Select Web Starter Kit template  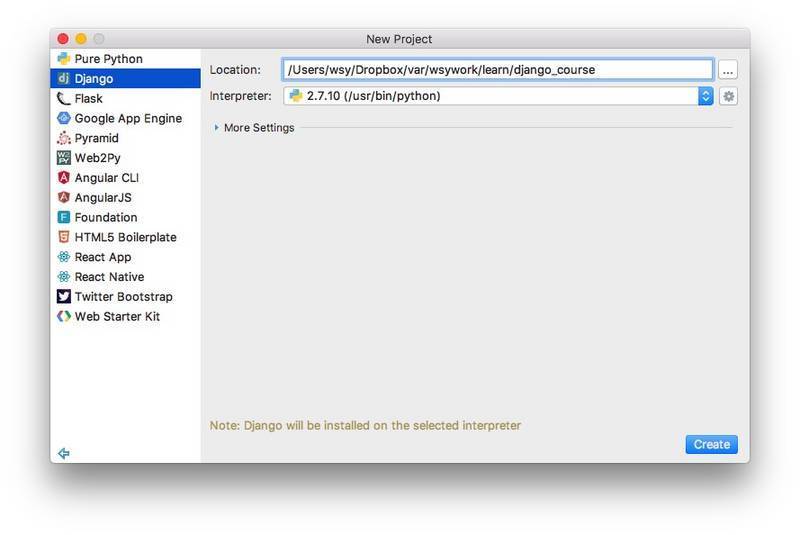pyautogui.click(x=126, y=316)
